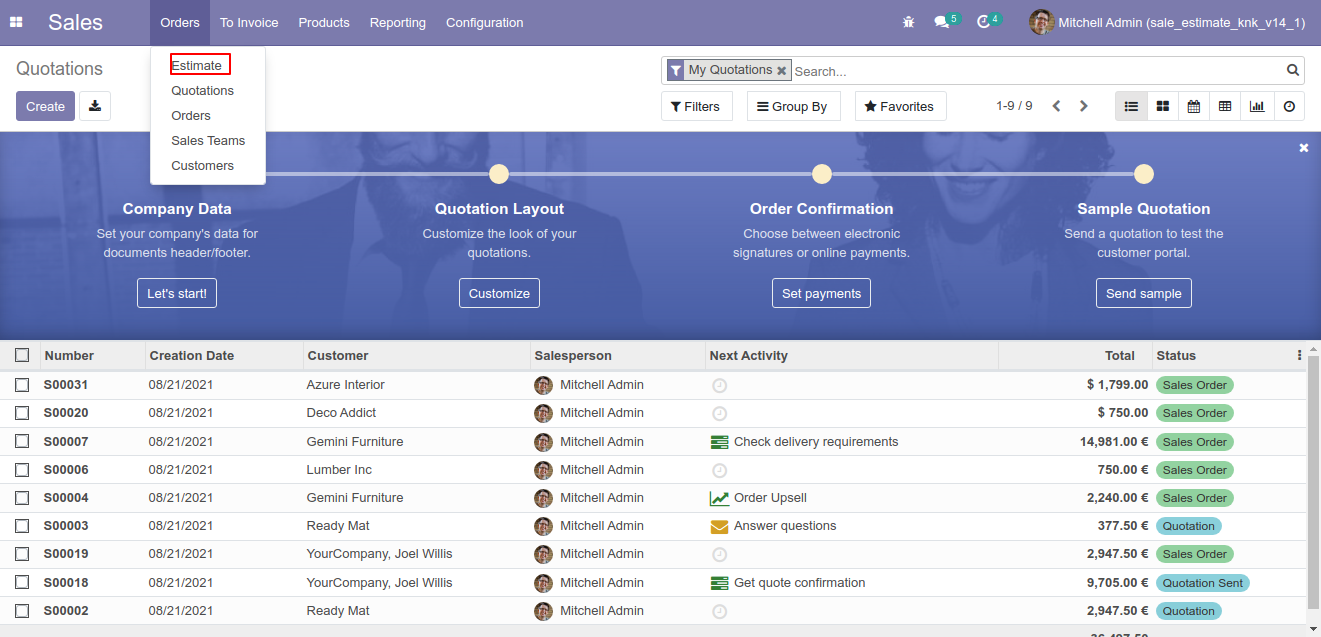This screenshot has height=637, width=1321.
Task: Collapse the Orders top navigation menu
Action: click(x=180, y=22)
